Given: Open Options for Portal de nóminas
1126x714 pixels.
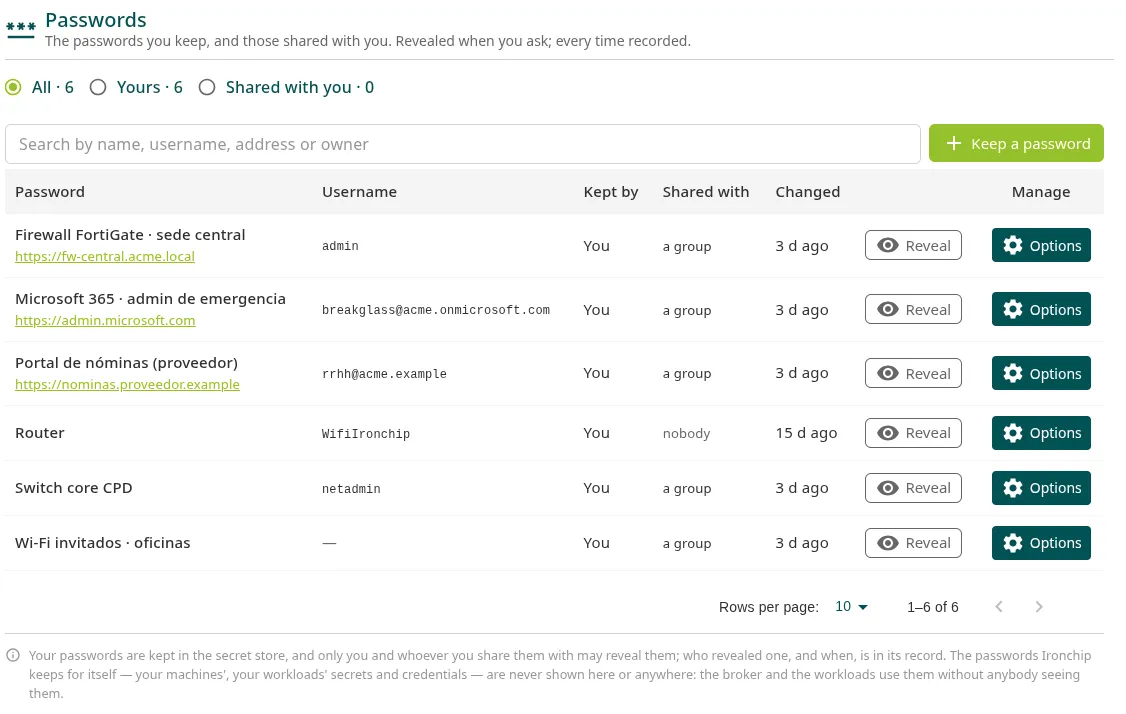Looking at the screenshot, I should click(x=1041, y=374).
